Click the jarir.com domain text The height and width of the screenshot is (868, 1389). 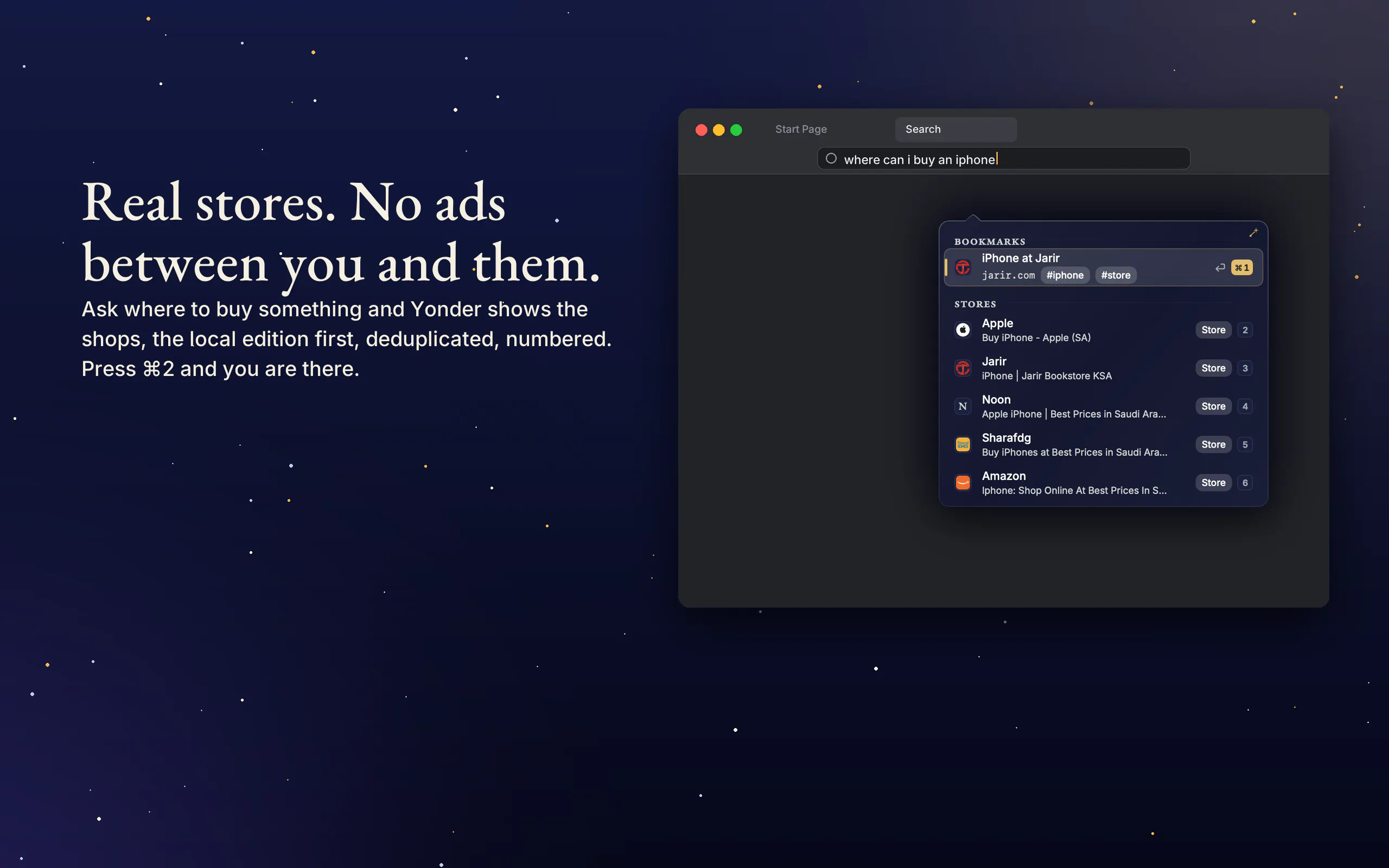(x=1008, y=276)
